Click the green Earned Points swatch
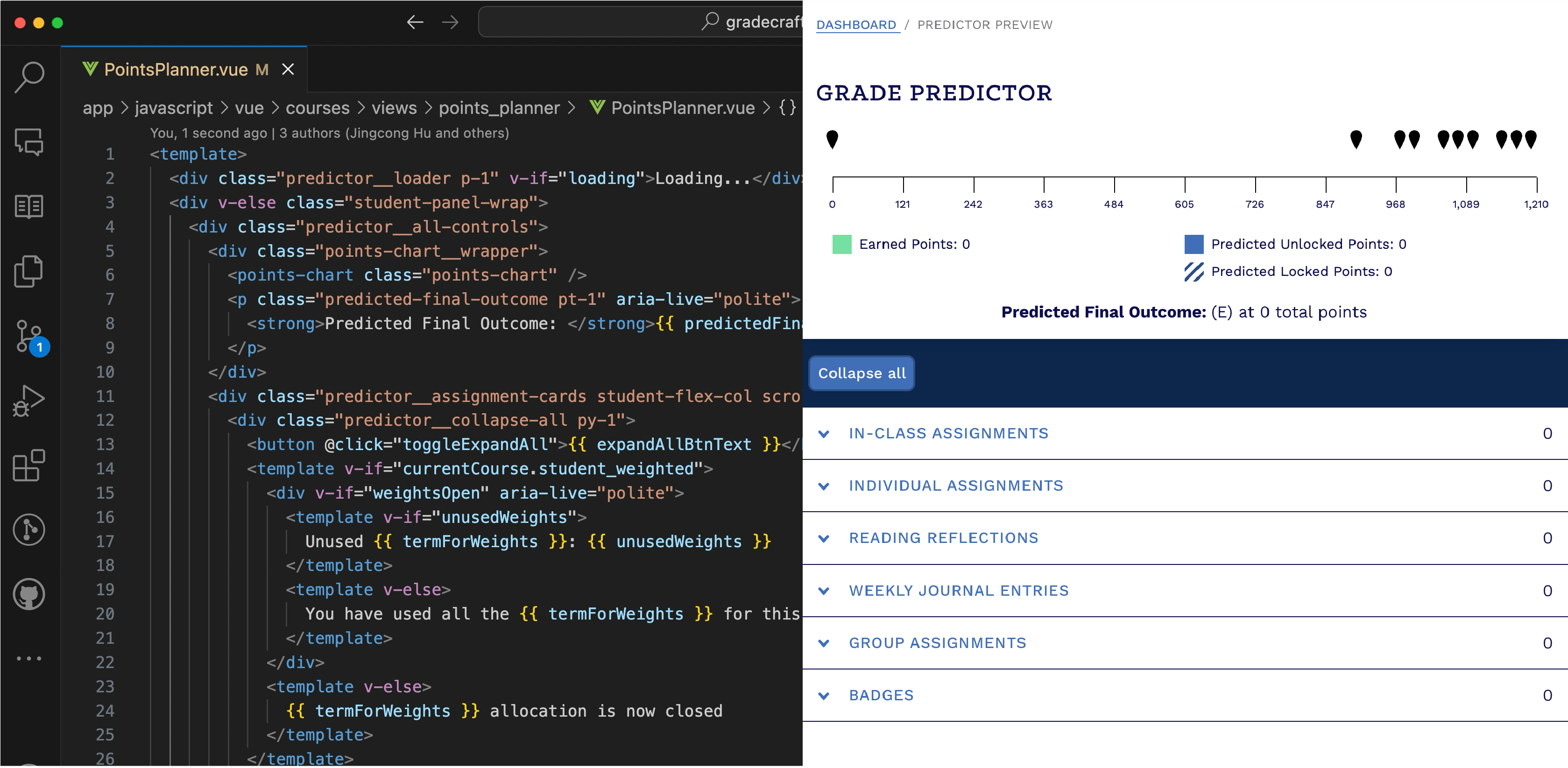This screenshot has height=768, width=1568. tap(842, 244)
